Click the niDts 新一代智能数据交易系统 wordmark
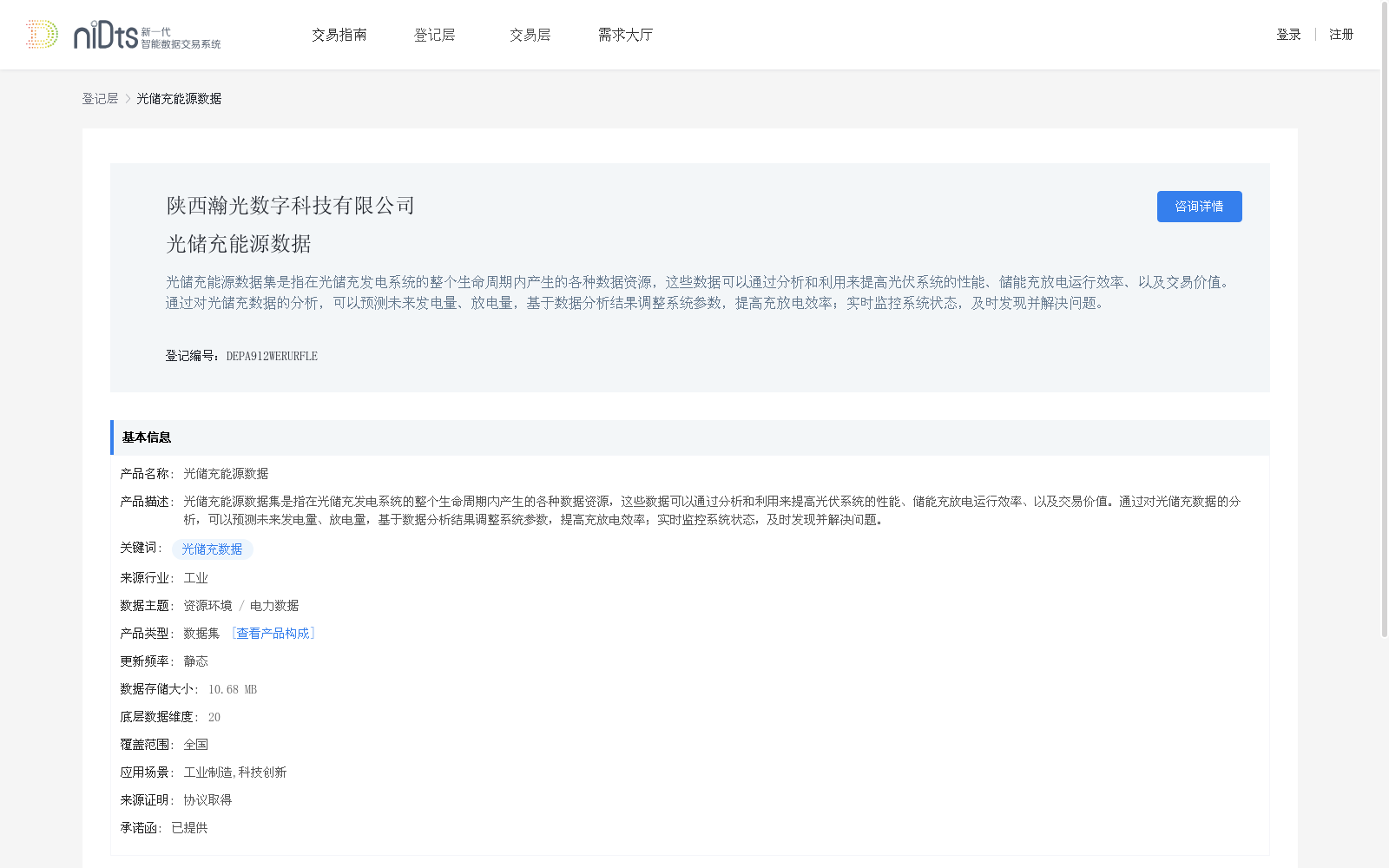 click(148, 35)
